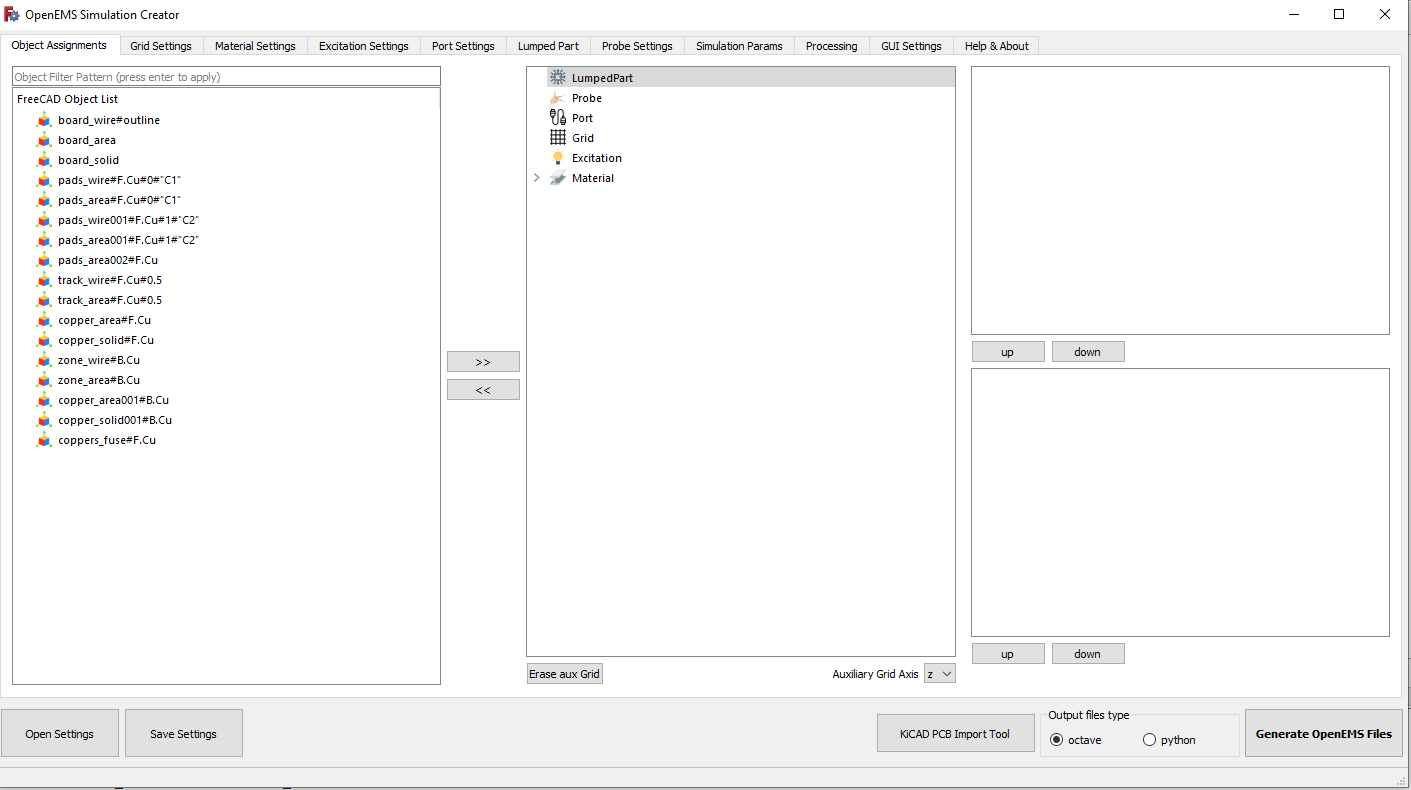Click the Probe category icon
The height and width of the screenshot is (790, 1411).
click(x=558, y=98)
